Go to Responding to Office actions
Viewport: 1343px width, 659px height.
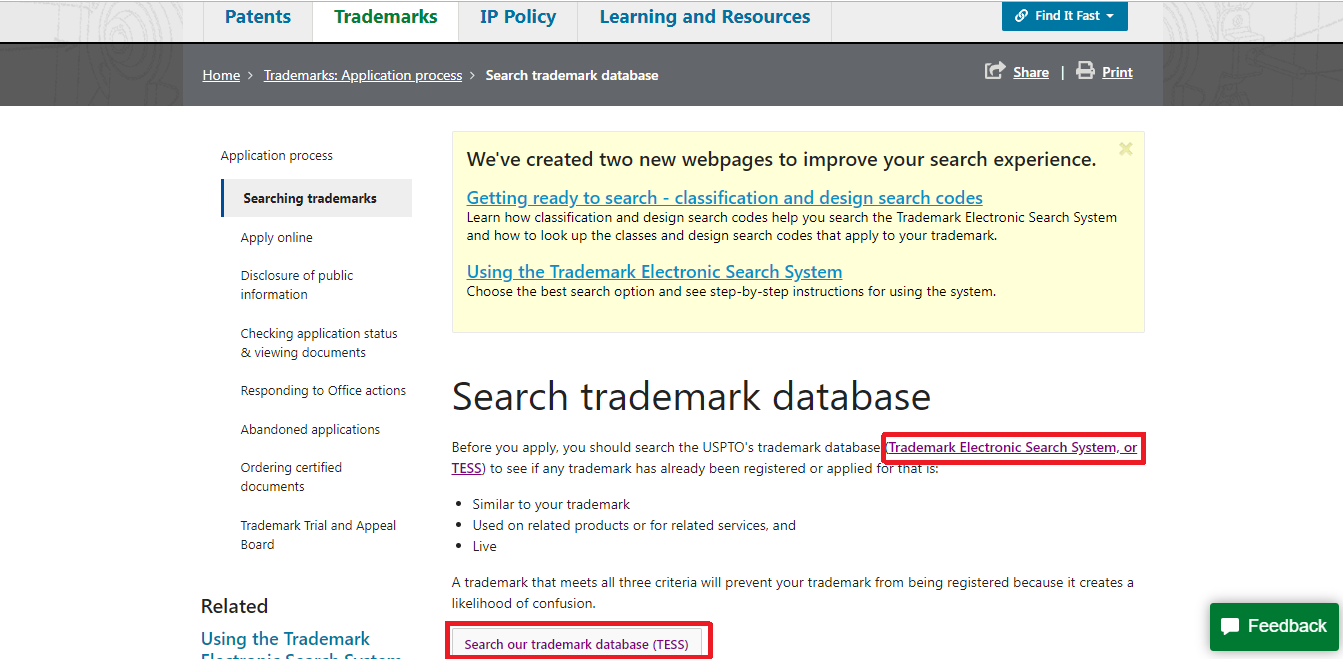[x=323, y=391]
